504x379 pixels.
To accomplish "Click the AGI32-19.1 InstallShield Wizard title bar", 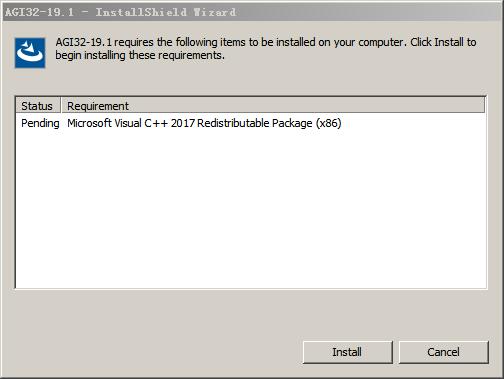I will tap(252, 12).
